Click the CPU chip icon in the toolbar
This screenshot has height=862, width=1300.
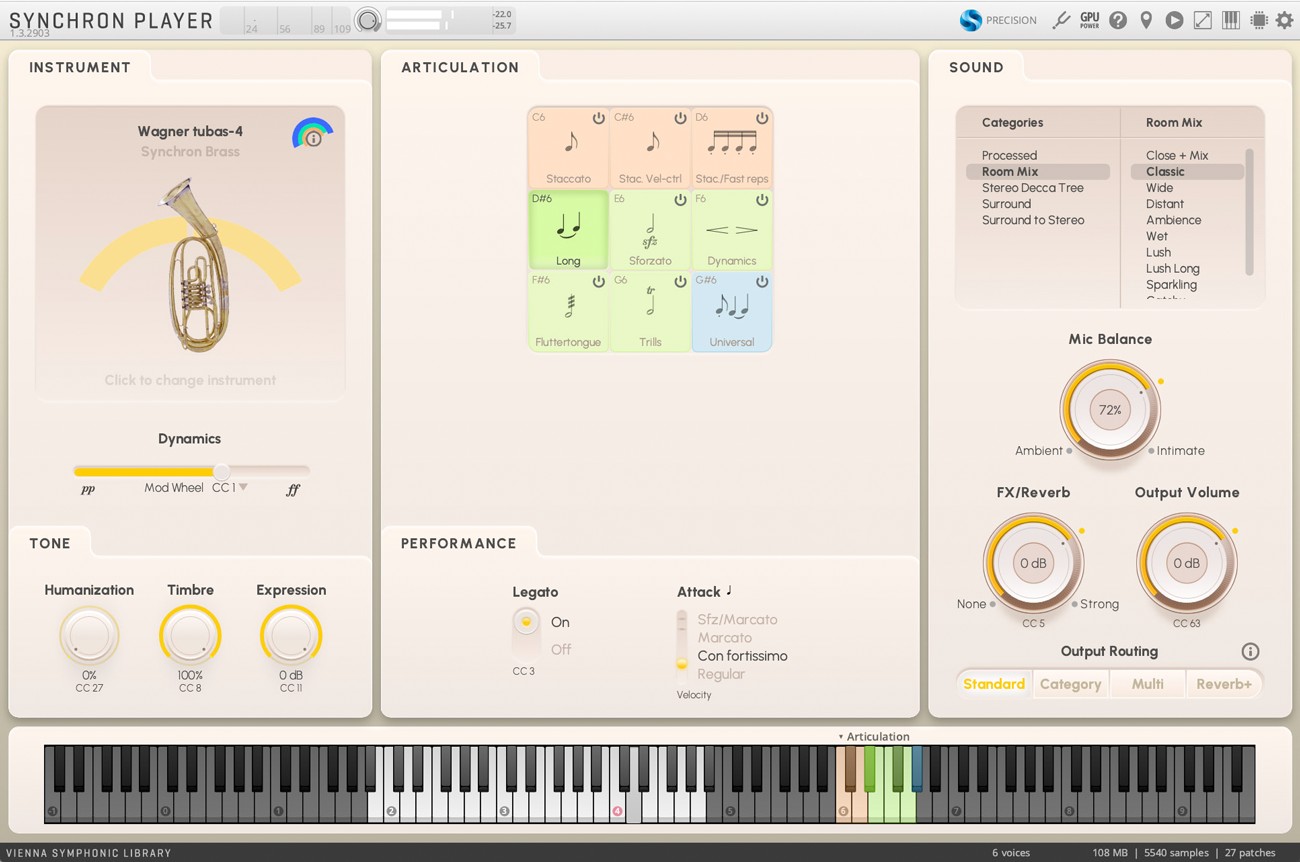tap(1257, 19)
